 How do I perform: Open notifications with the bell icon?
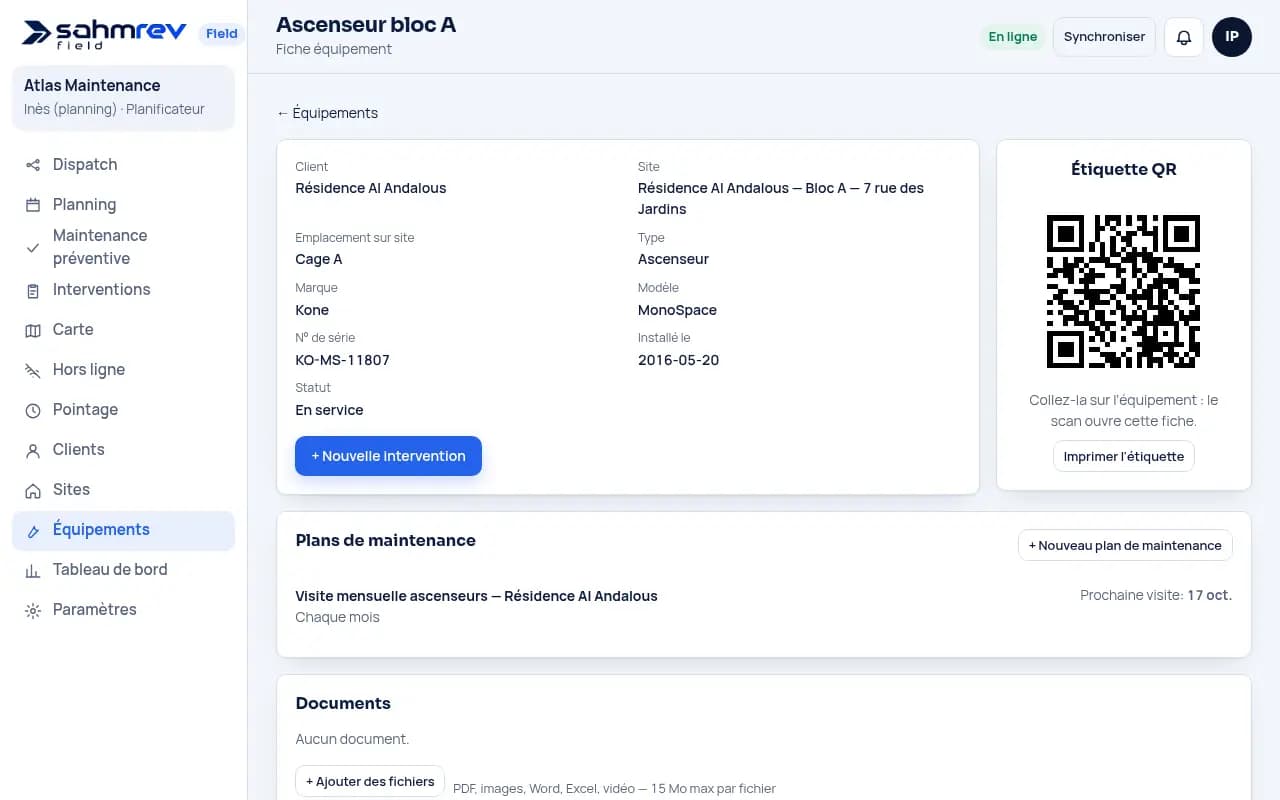(x=1184, y=37)
